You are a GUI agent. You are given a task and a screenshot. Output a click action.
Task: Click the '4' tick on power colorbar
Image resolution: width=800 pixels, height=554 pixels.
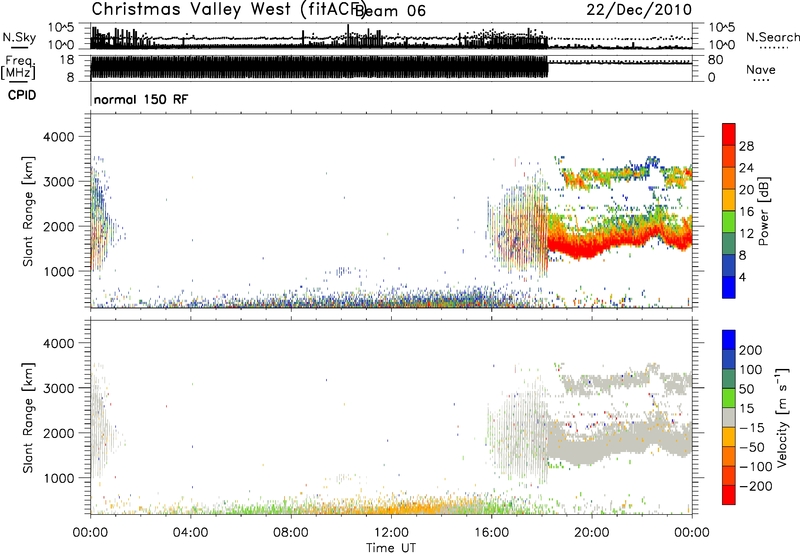pos(742,277)
